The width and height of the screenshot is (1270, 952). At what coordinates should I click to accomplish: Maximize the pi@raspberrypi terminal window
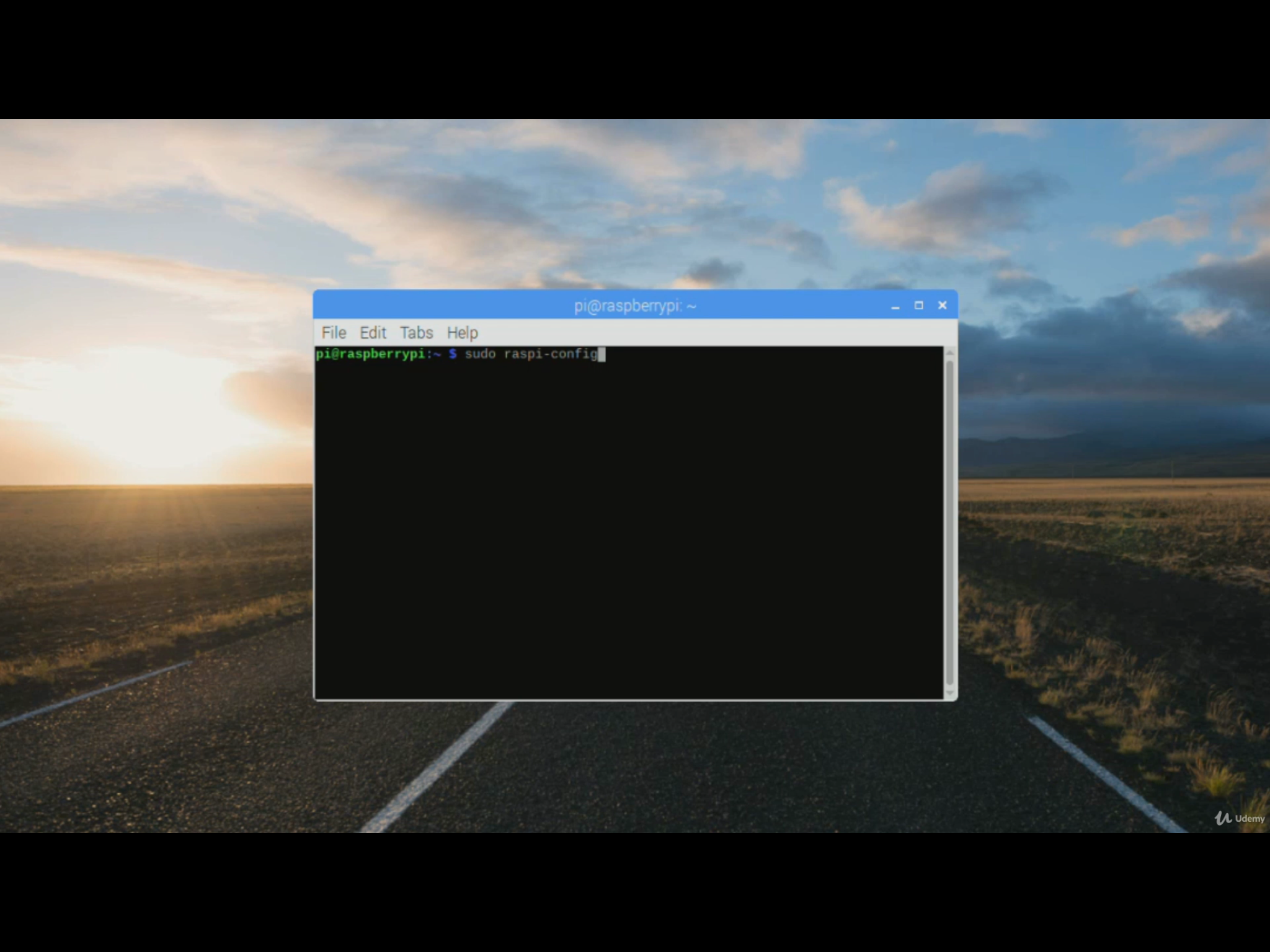click(918, 305)
